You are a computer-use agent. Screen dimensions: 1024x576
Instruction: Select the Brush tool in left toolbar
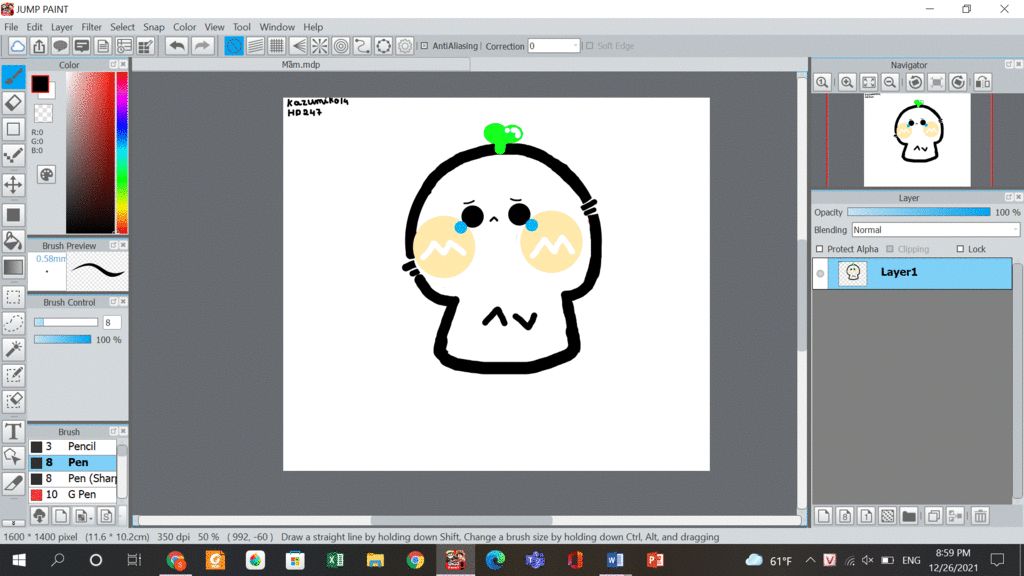[13, 77]
